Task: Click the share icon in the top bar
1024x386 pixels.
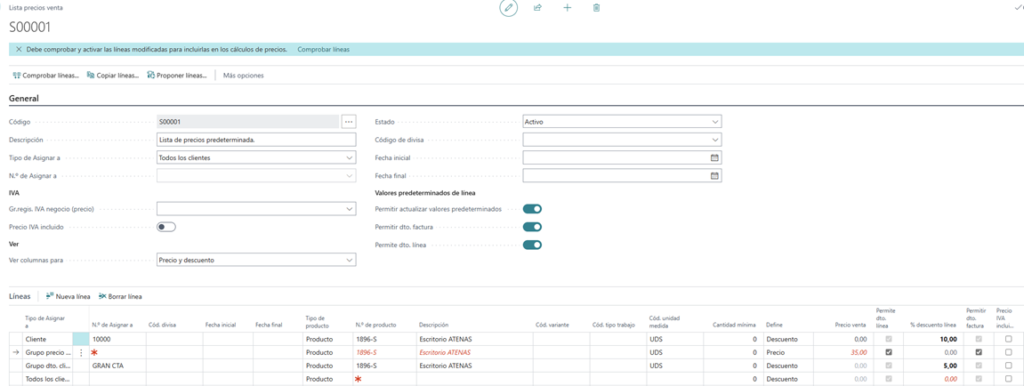Action: click(x=538, y=8)
